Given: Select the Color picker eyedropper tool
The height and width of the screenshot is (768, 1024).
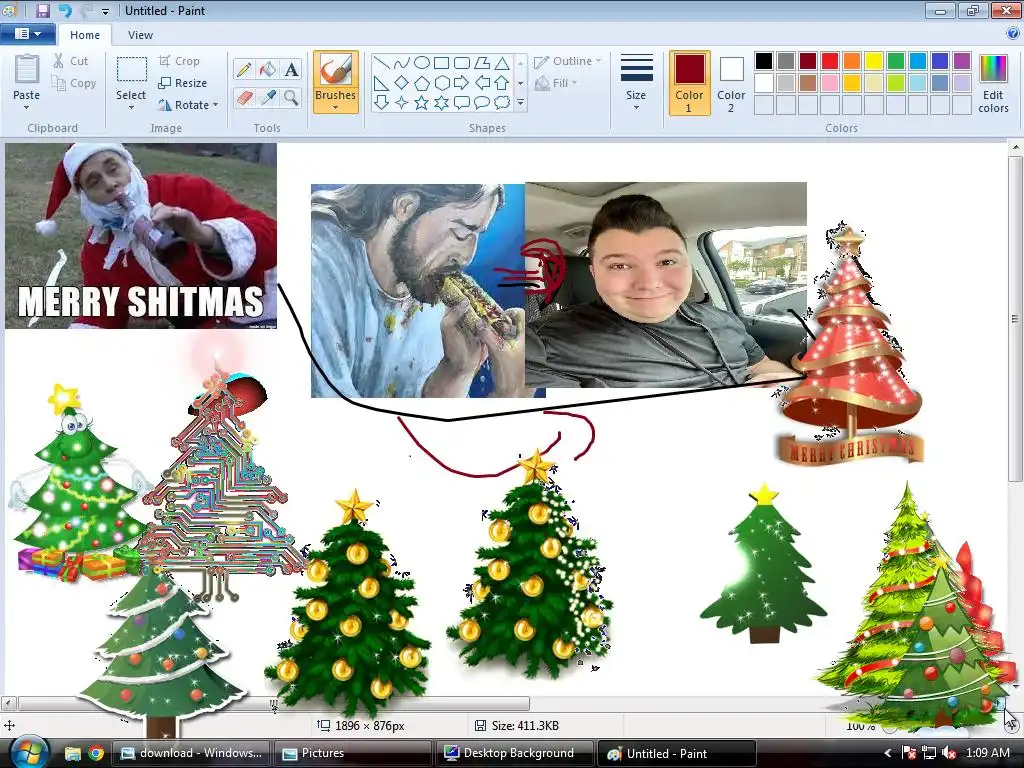Looking at the screenshot, I should point(268,98).
